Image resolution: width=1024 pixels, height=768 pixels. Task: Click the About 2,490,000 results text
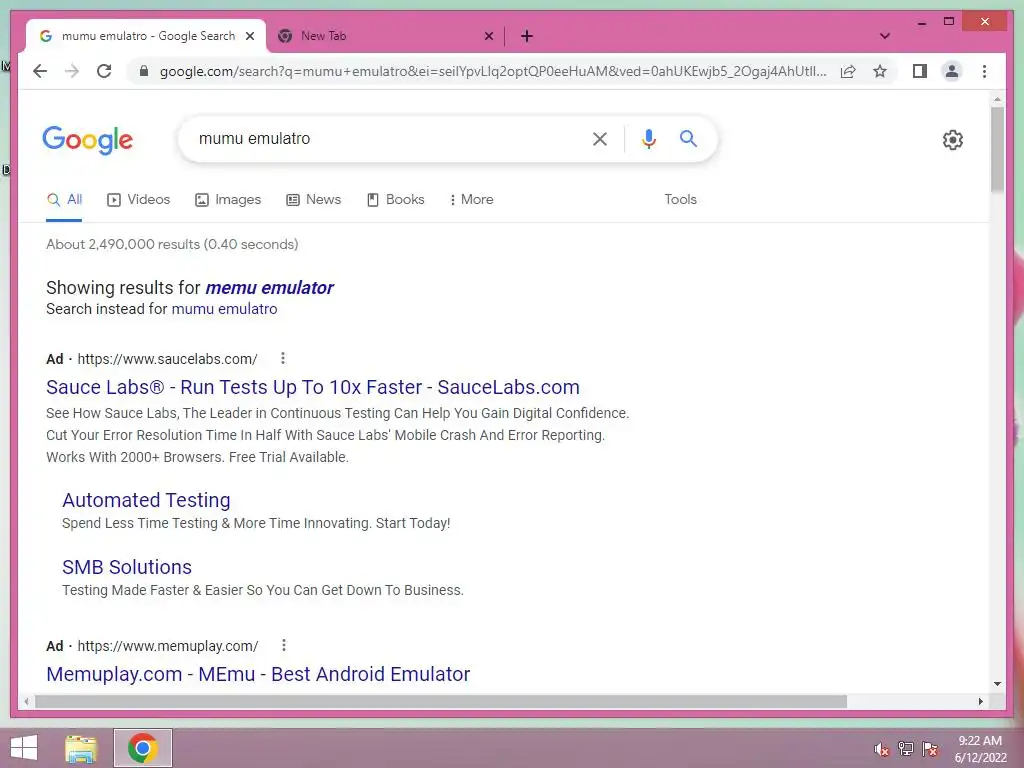(172, 244)
